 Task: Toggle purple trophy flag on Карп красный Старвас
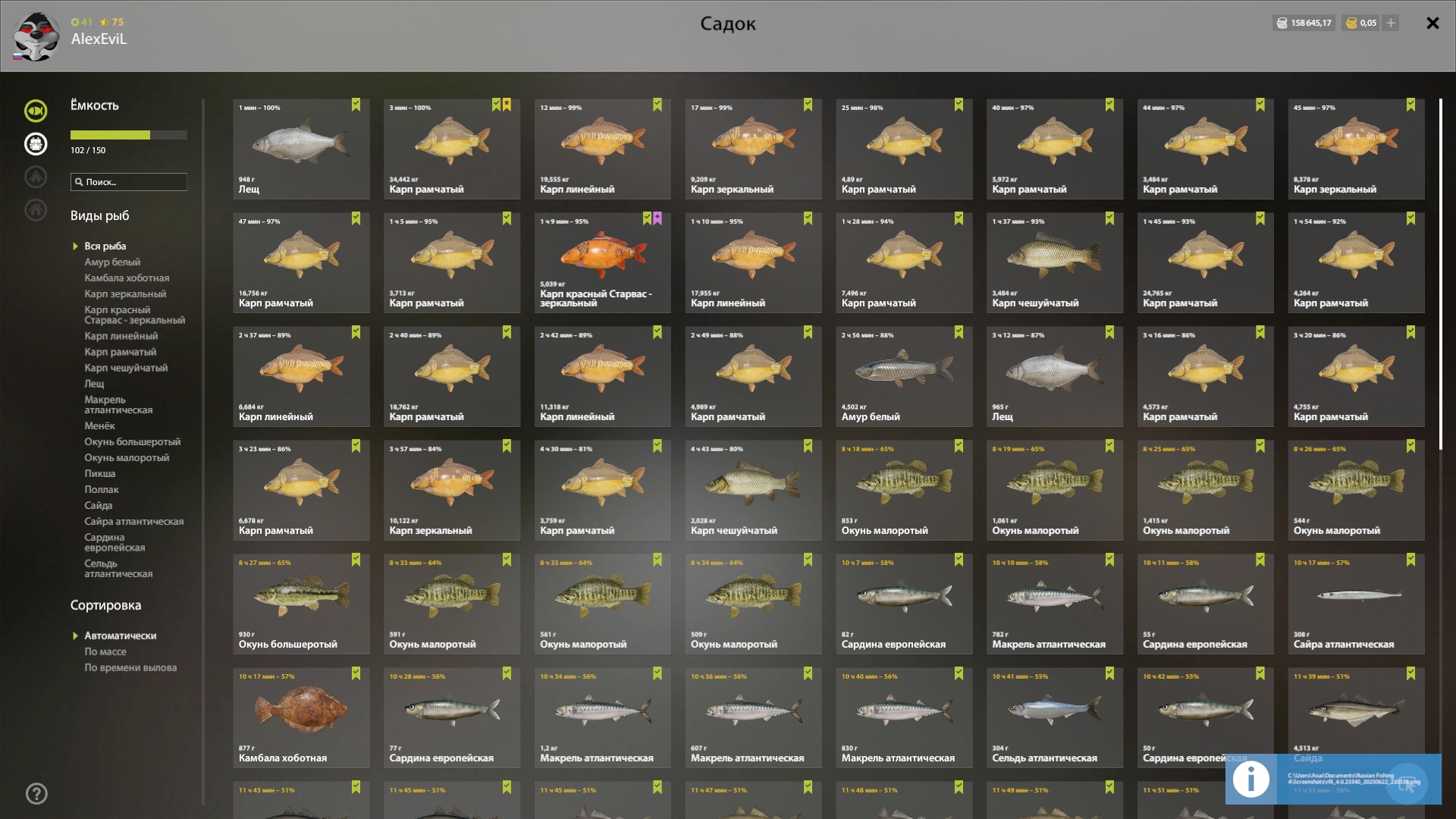[x=657, y=218]
